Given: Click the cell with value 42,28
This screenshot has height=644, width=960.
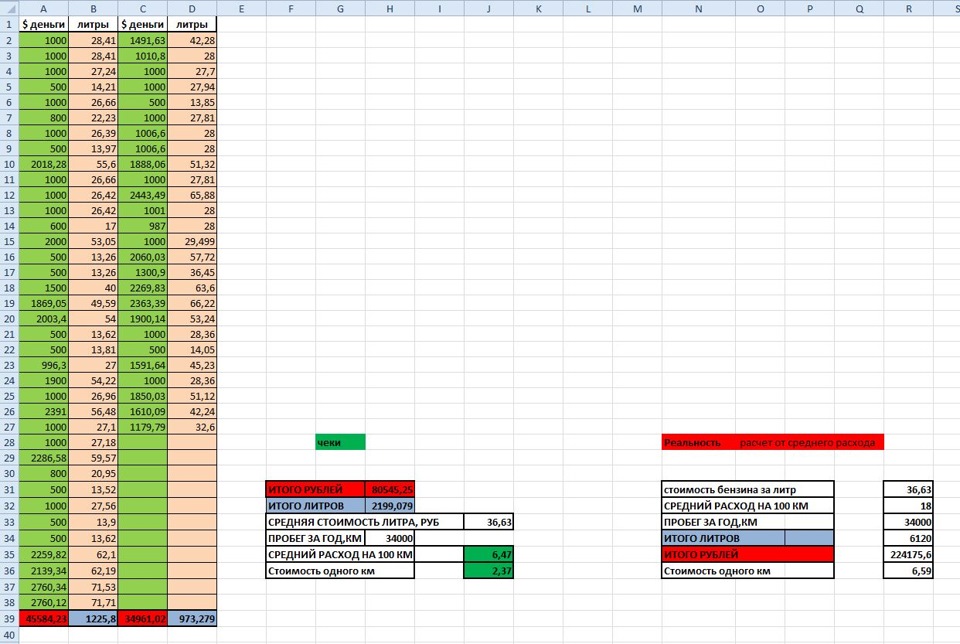Looking at the screenshot, I should (x=192, y=40).
